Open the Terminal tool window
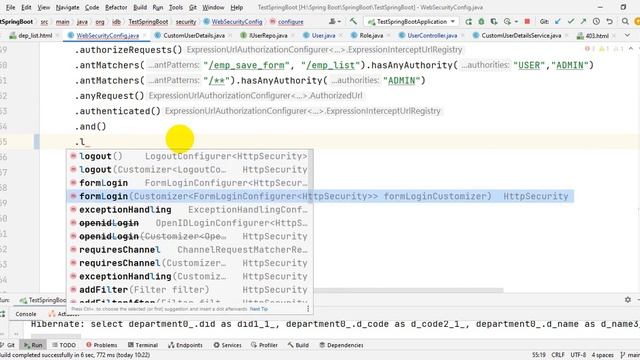This screenshot has width=640, height=360. tap(143, 345)
